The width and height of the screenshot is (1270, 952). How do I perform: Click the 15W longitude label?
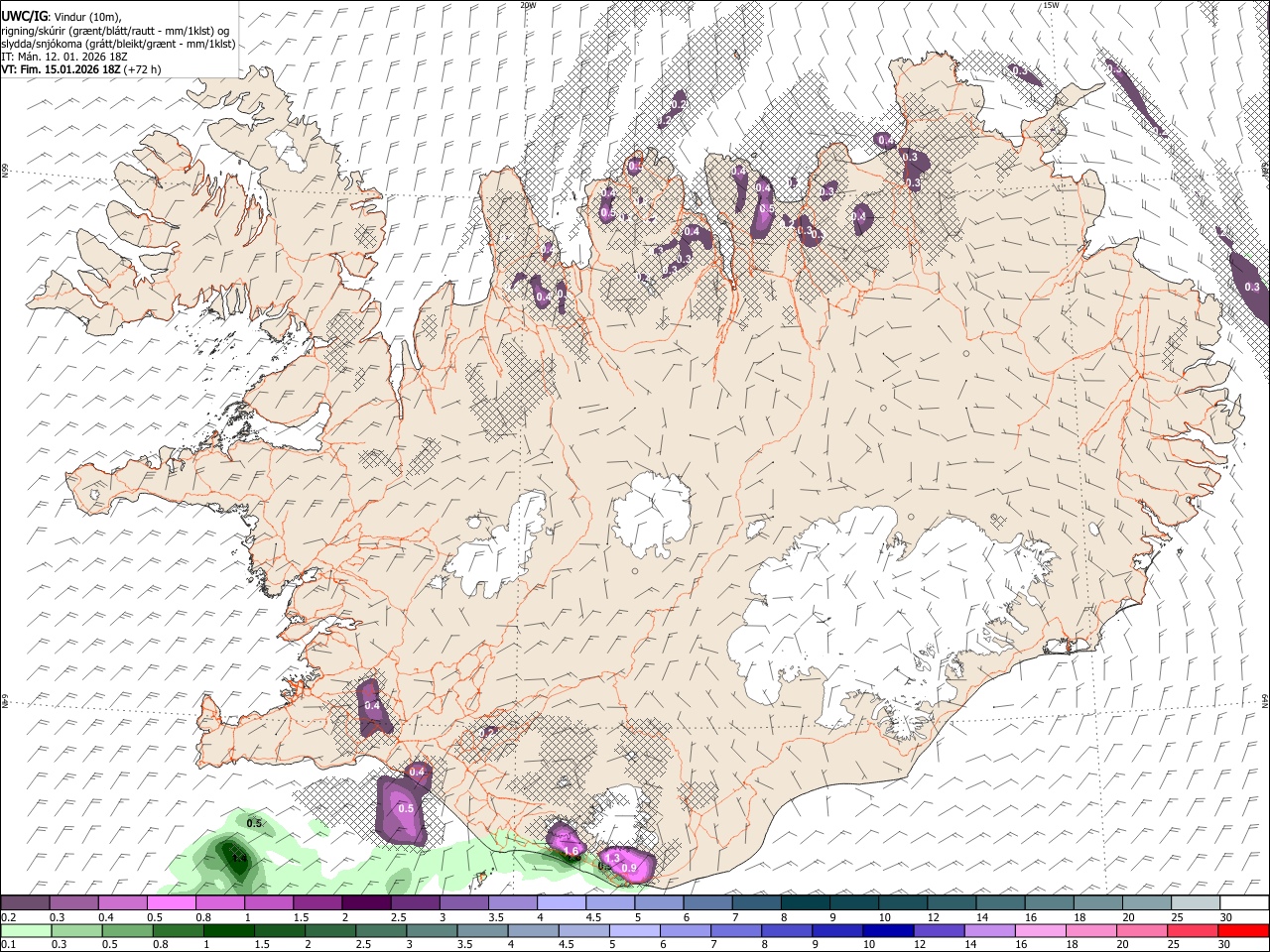(1051, 5)
